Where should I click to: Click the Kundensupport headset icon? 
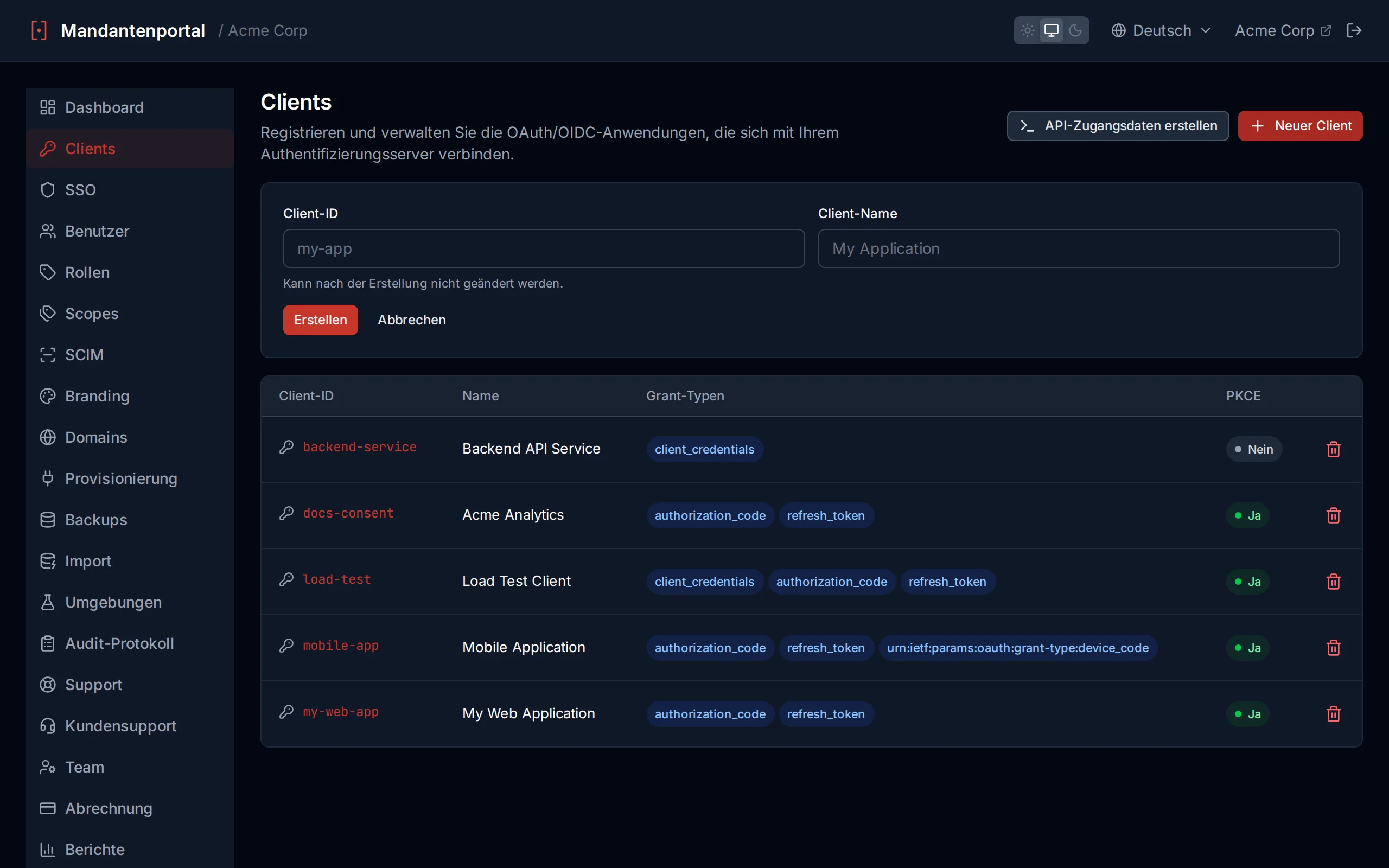point(48,726)
